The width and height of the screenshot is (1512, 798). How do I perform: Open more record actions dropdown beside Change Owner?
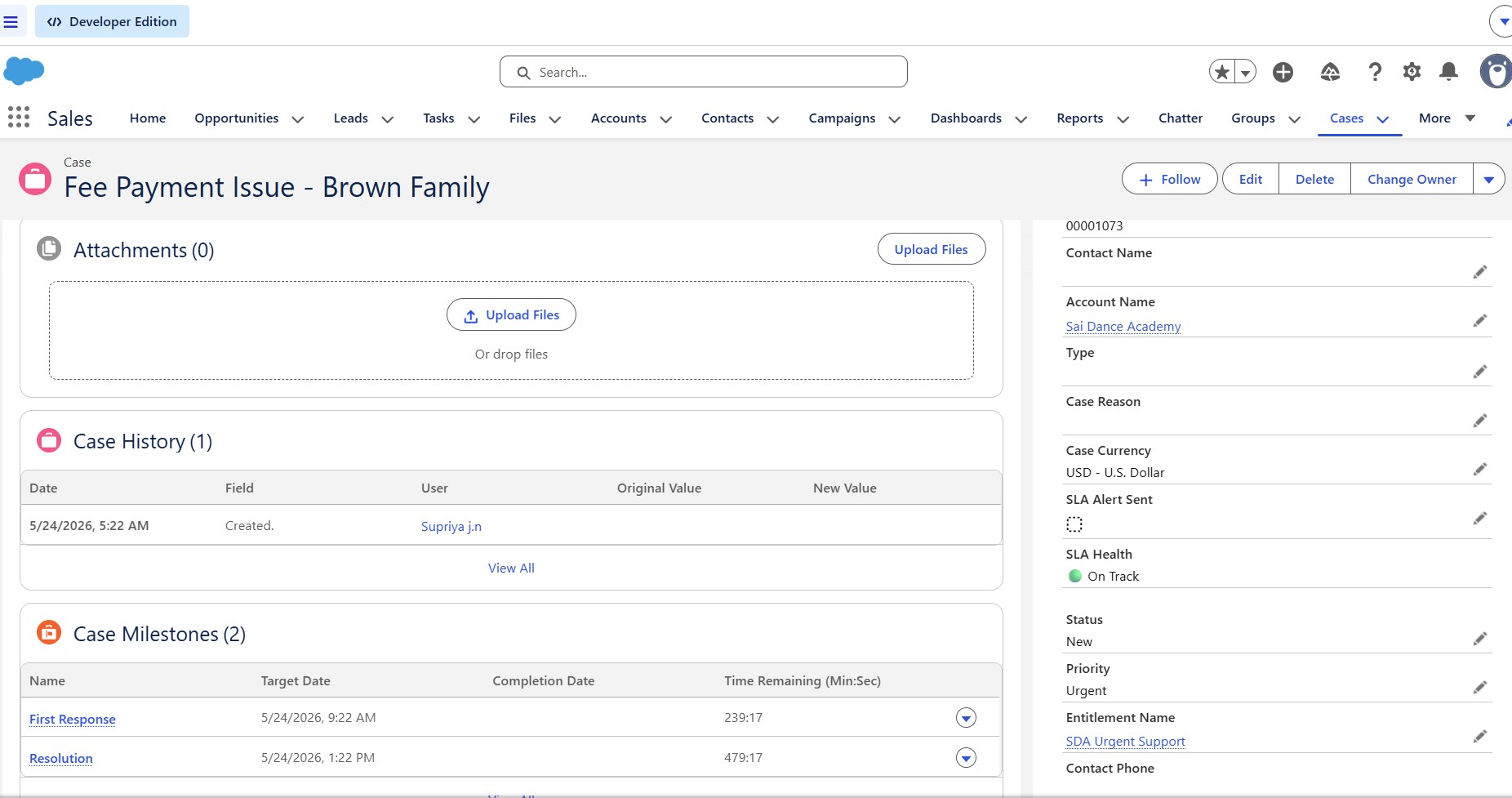[1489, 179]
